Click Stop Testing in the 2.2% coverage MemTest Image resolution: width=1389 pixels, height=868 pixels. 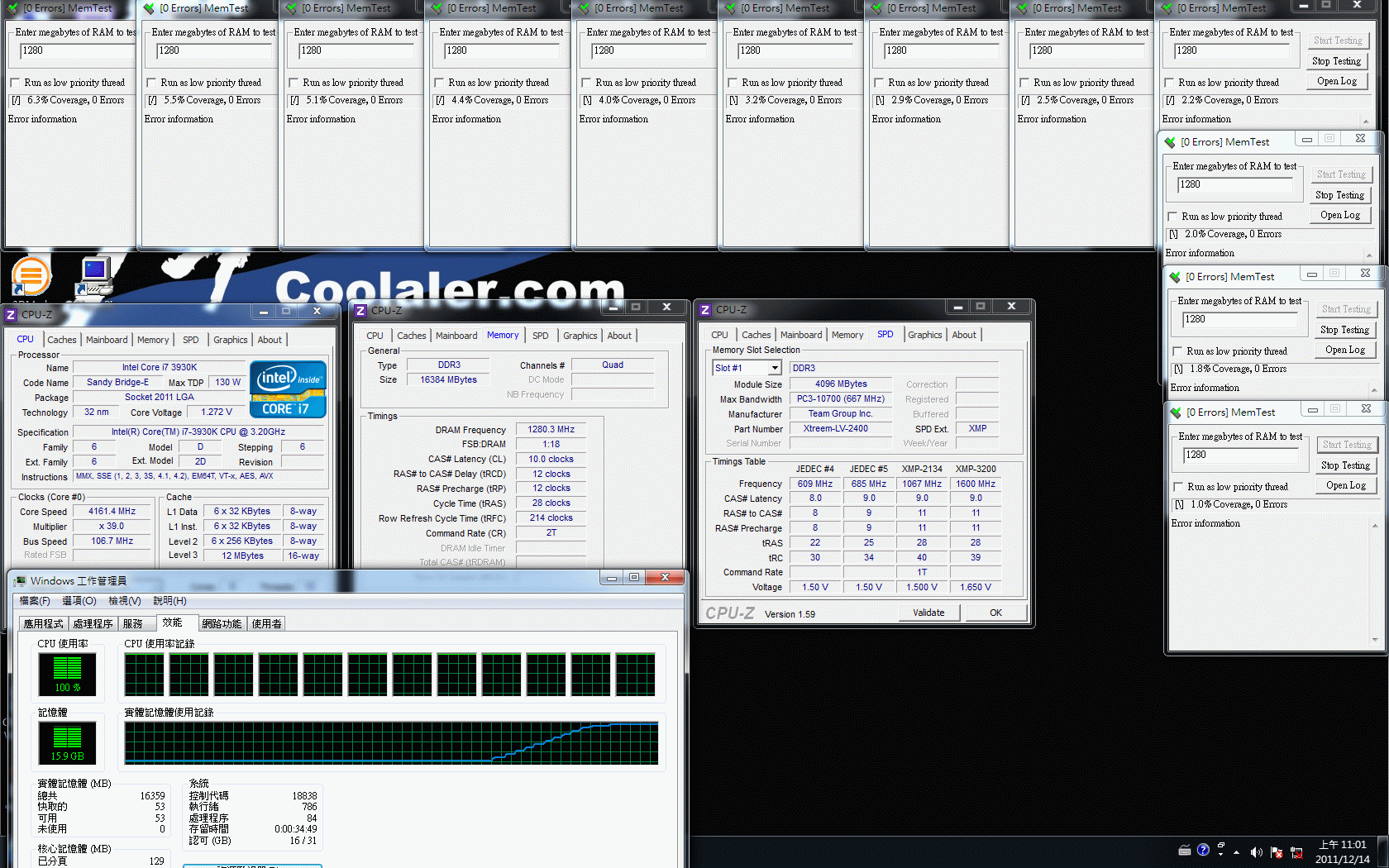[1336, 61]
